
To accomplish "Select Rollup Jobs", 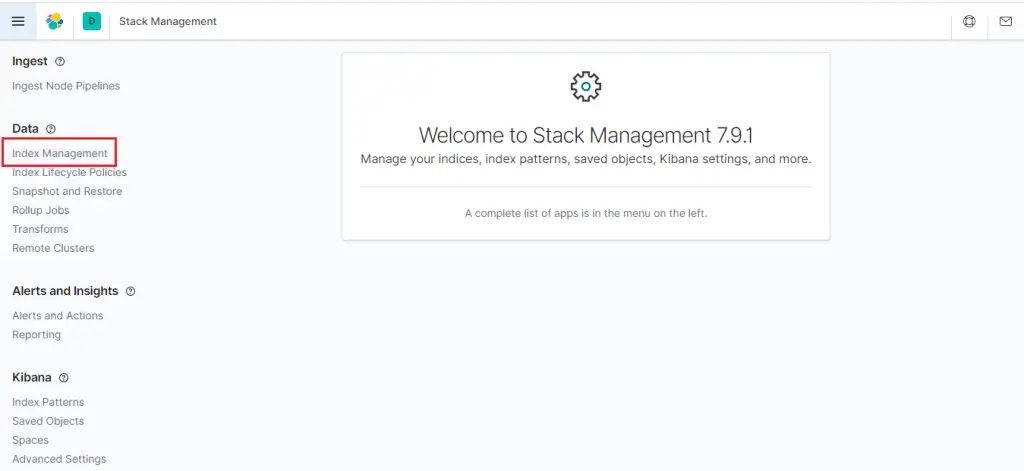I will click(40, 210).
